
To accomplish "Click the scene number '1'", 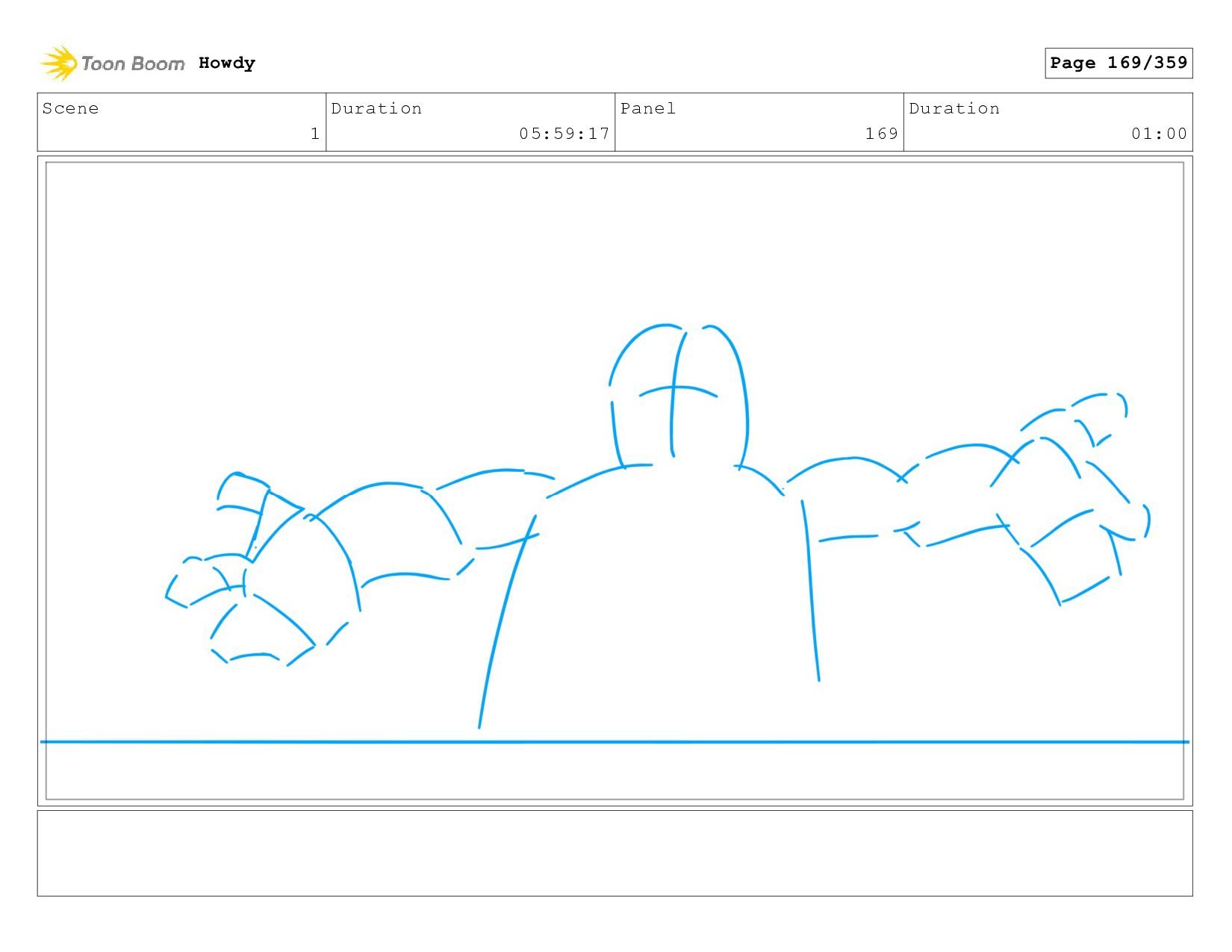I will (315, 134).
